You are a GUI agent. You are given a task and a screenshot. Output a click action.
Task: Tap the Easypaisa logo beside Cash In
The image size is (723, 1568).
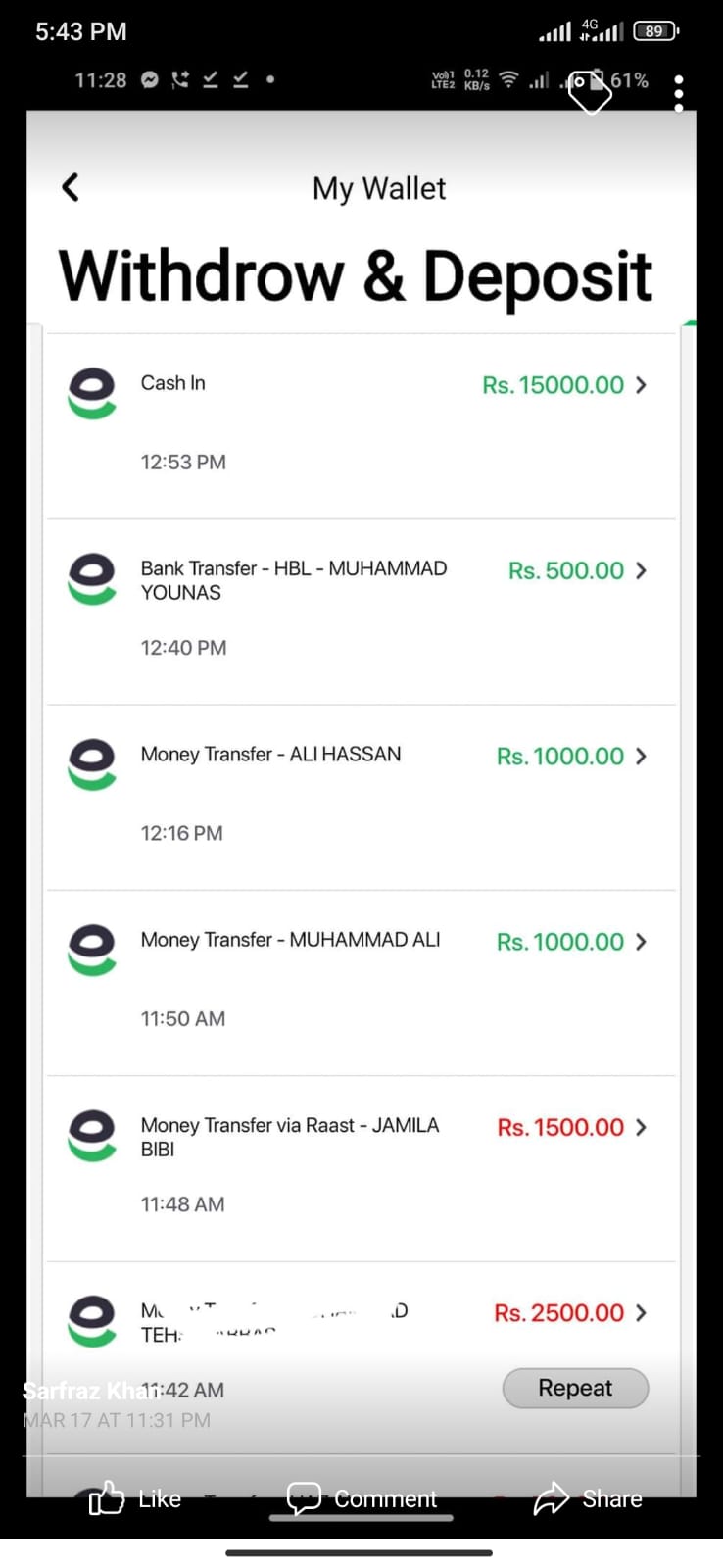[92, 393]
